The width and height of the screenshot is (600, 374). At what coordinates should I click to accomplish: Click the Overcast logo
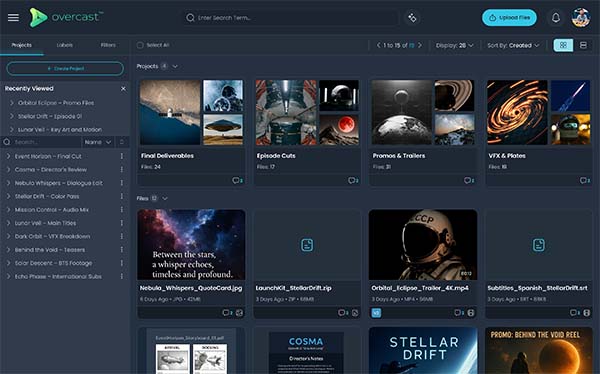pyautogui.click(x=66, y=18)
